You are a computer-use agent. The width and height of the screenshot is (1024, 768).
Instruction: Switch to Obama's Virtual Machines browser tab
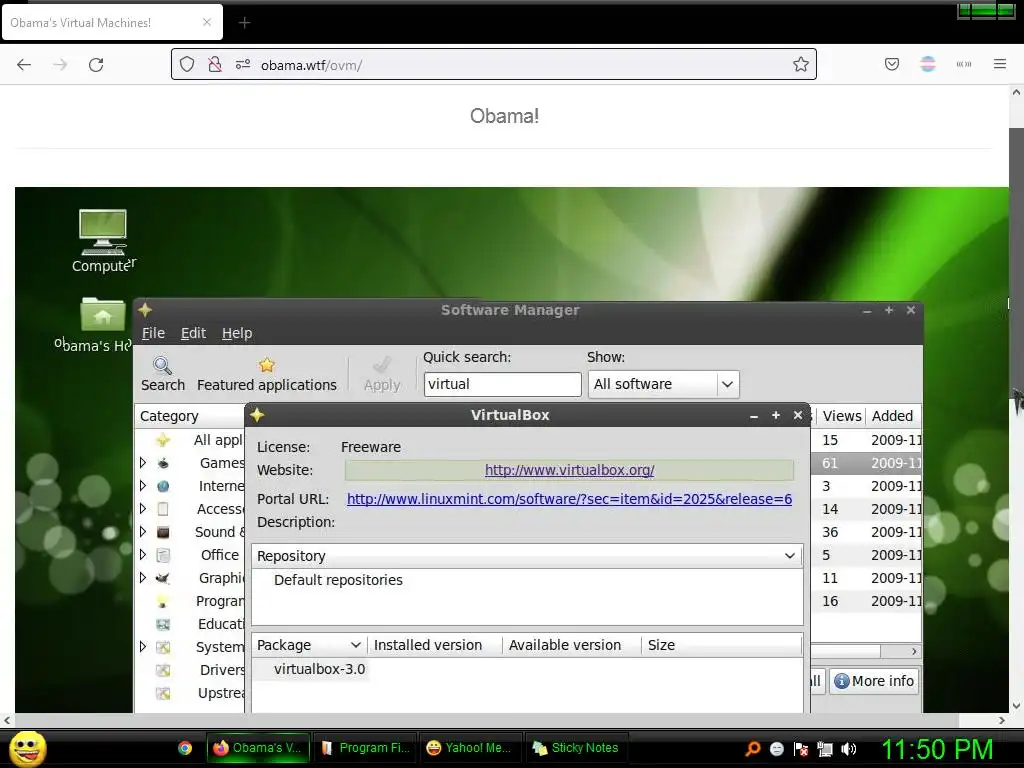coord(112,22)
